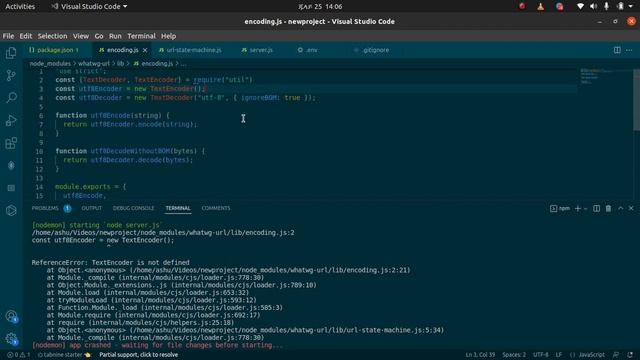640x360 pixels.
Task: Open the launch profile dropdown beside plus
Action: tap(585, 209)
